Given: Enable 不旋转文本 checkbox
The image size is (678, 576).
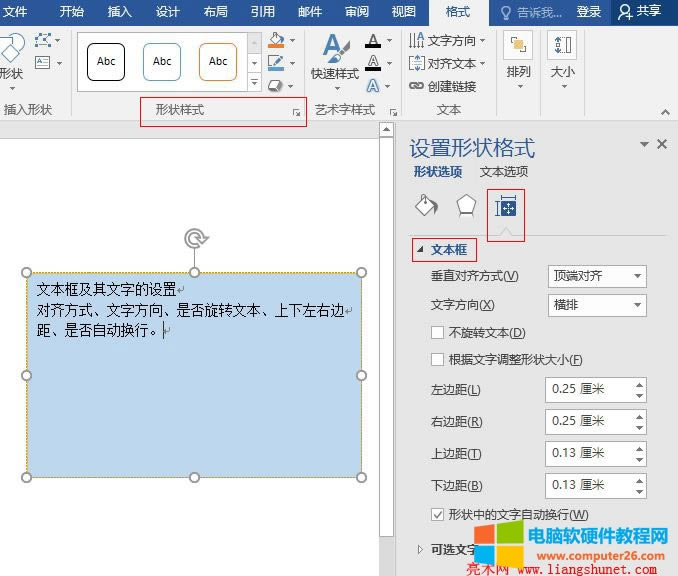Looking at the screenshot, I should 437,333.
